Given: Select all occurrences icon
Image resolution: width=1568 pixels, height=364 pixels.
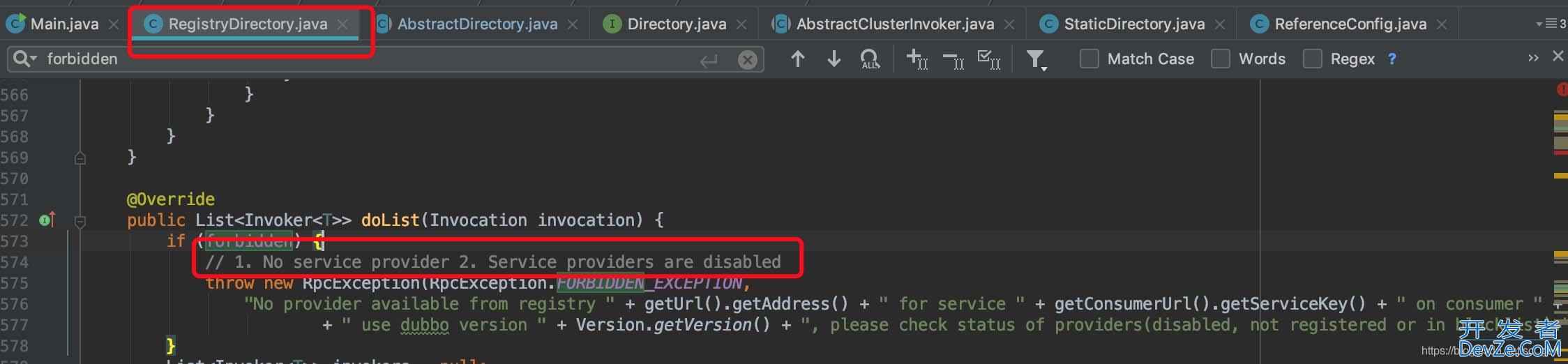Looking at the screenshot, I should pos(989,59).
